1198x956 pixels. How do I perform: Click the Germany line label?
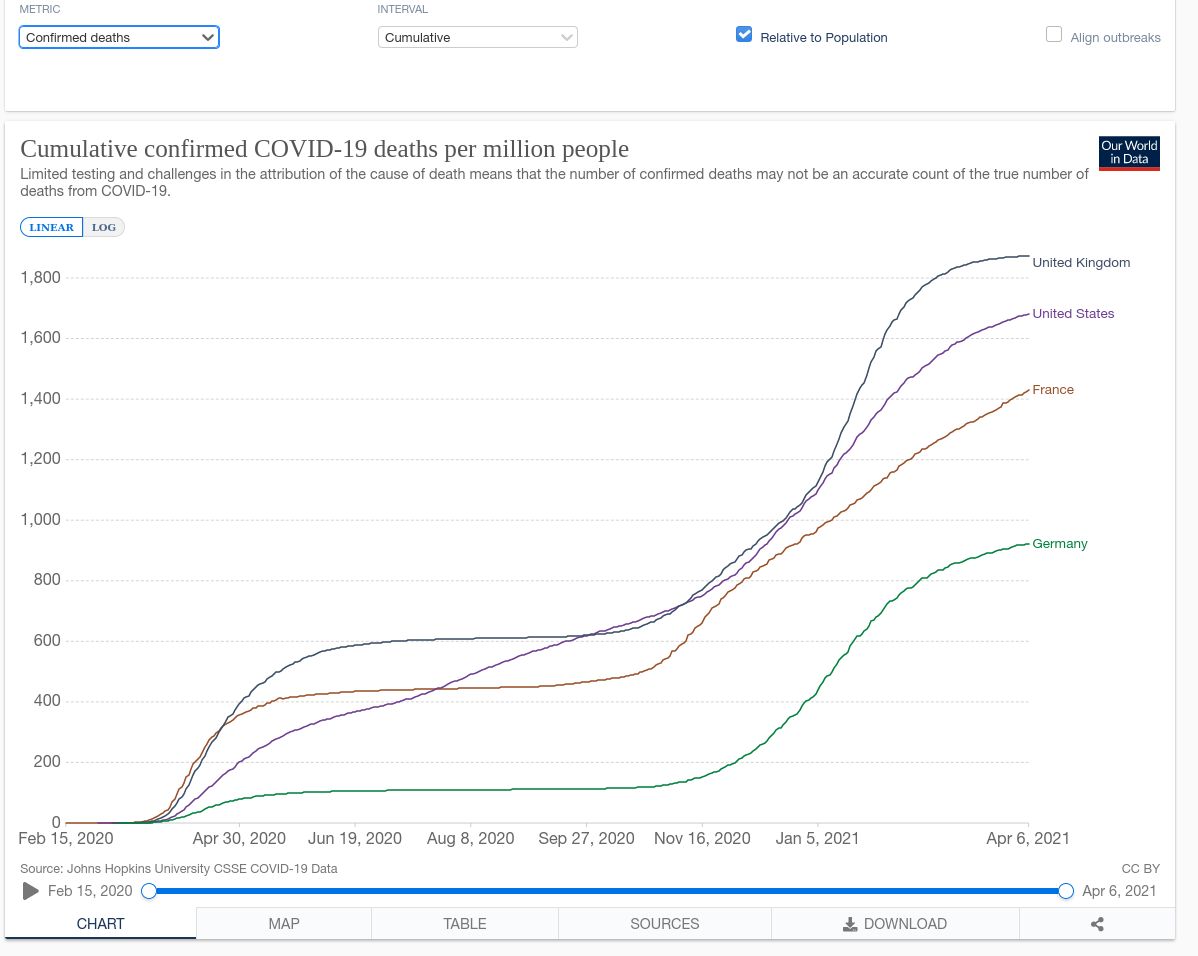point(1059,544)
